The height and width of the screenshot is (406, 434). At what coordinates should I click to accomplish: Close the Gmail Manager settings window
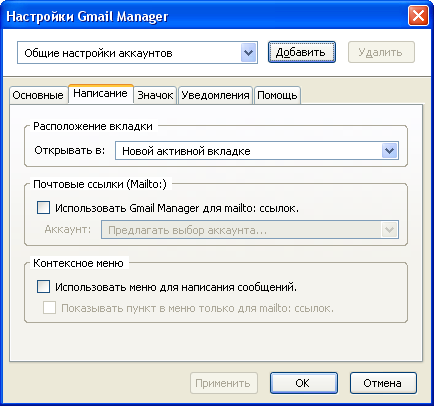[x=418, y=16]
